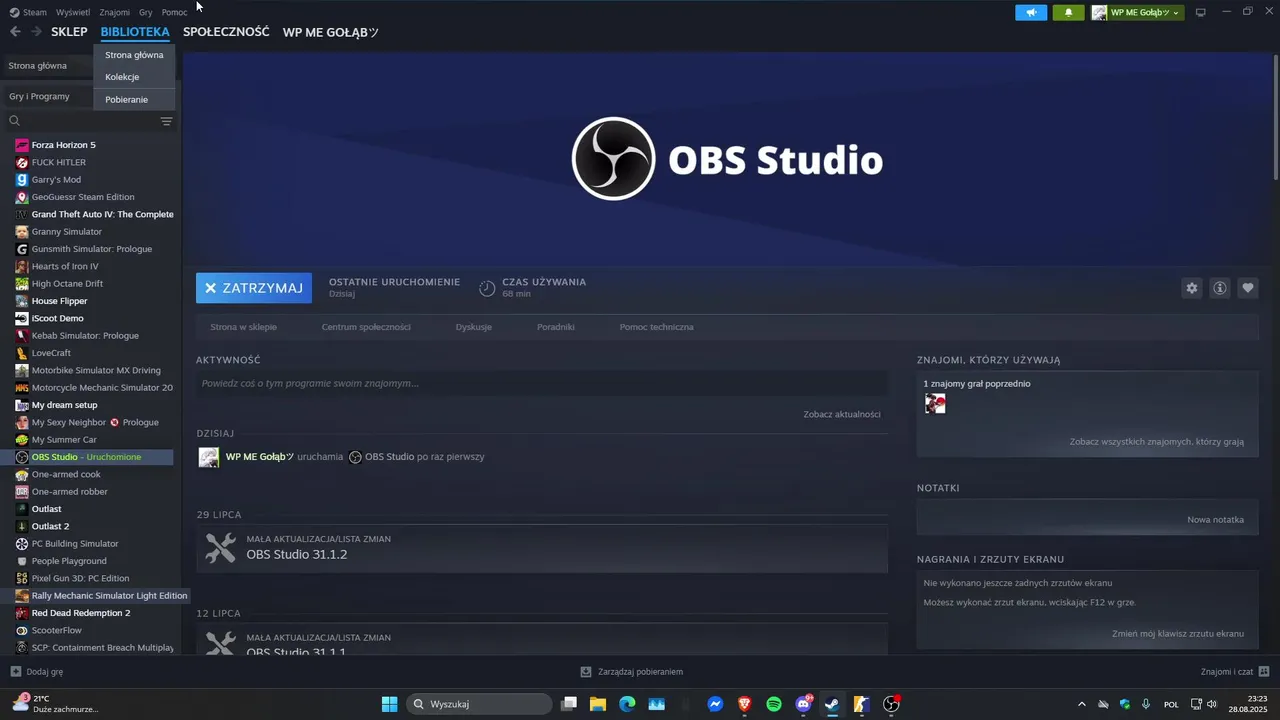Click Zarządzaj pobieraniem at bottom
The image size is (1280, 720).
click(632, 672)
